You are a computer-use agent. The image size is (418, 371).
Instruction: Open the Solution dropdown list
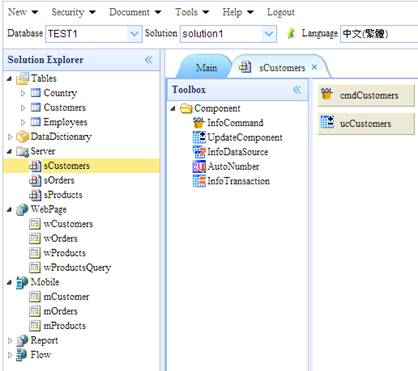(269, 34)
